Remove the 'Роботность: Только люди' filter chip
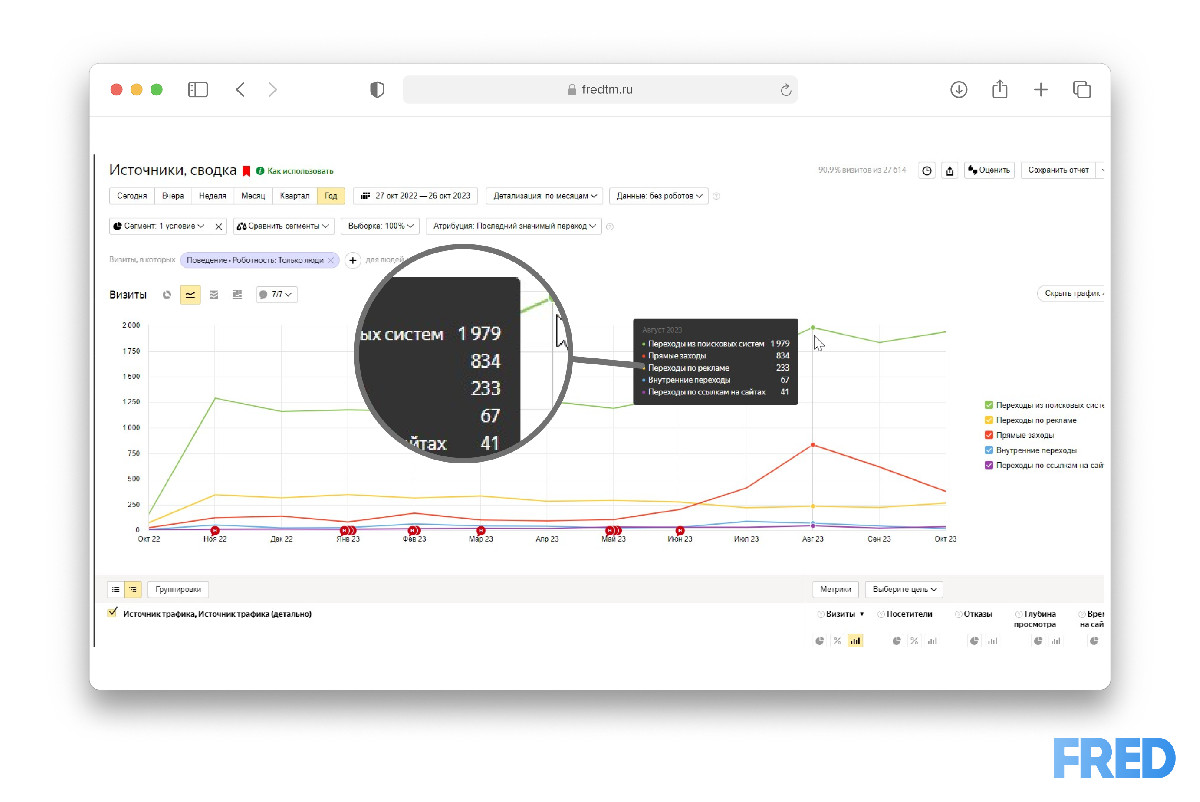This screenshot has height=802, width=1200. click(x=330, y=260)
